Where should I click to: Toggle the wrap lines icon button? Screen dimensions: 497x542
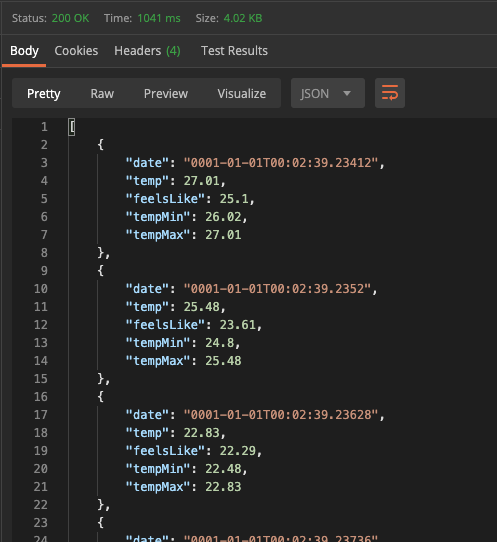390,93
